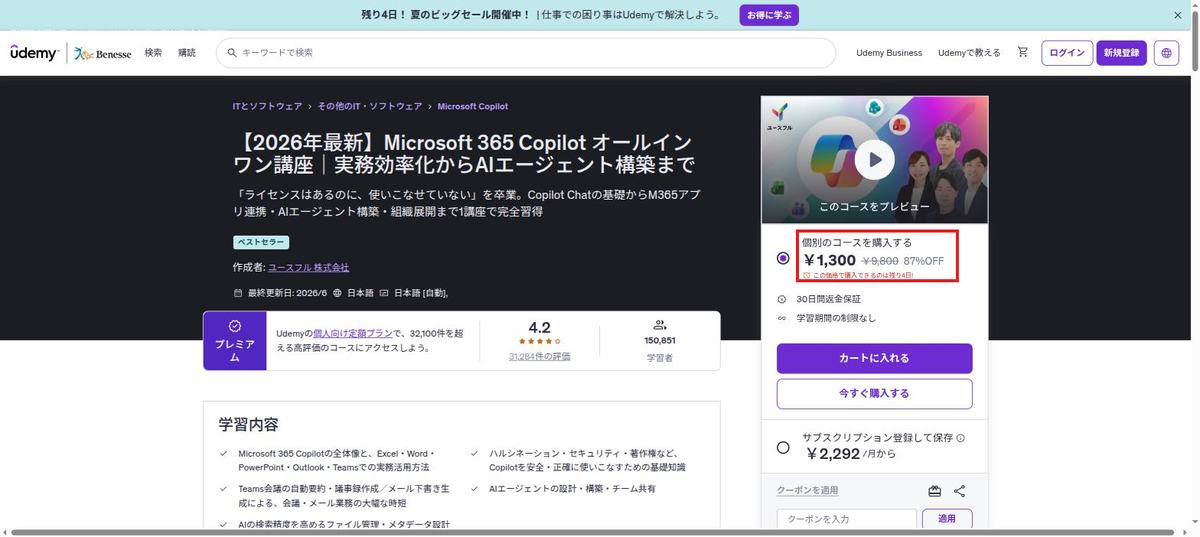The width and height of the screenshot is (1200, 537).
Task: Click the horizontal scrollbar at bottom
Action: click(590, 533)
